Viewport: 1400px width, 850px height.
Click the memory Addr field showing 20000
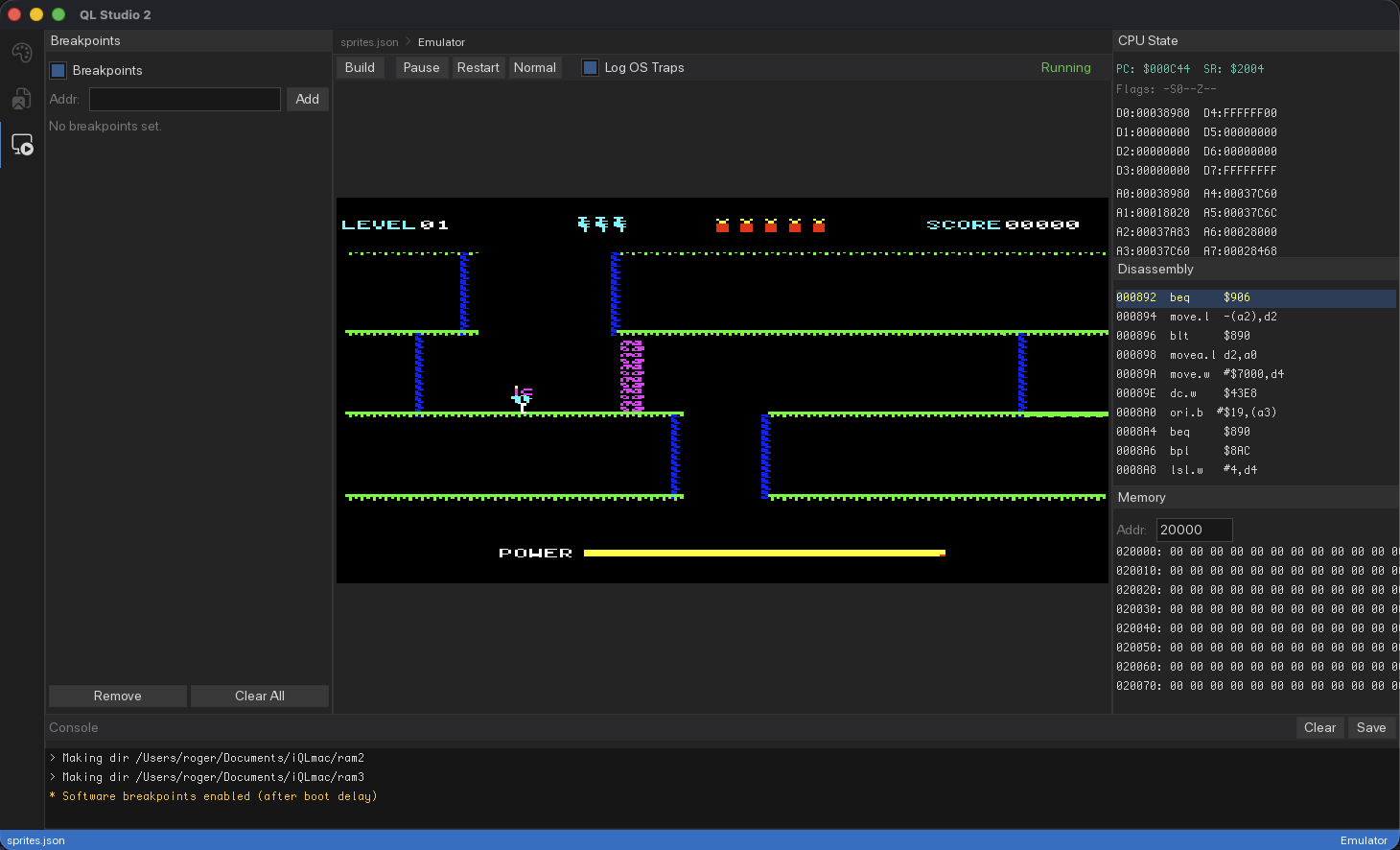pyautogui.click(x=1194, y=530)
